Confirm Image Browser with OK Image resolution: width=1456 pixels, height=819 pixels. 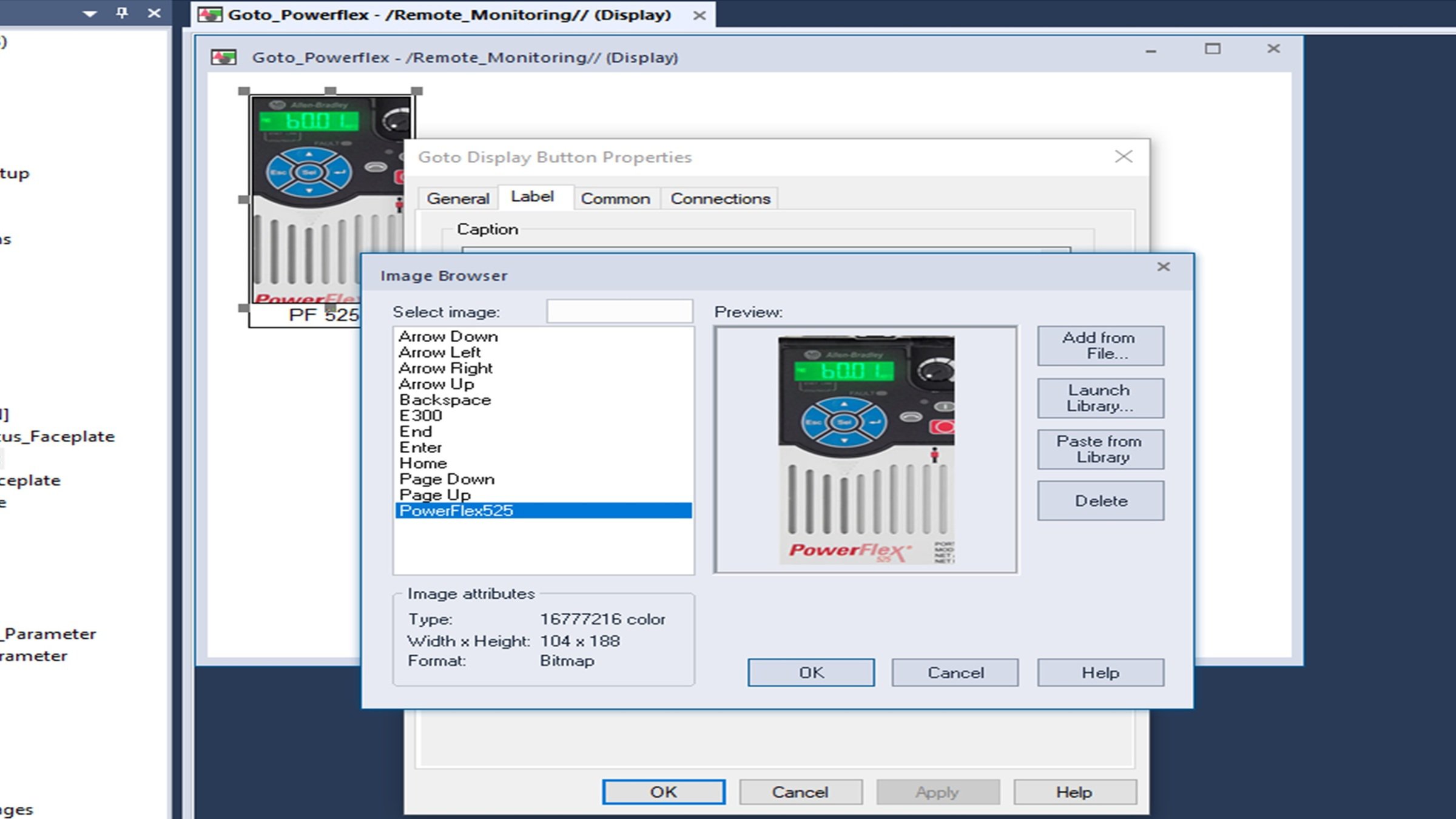[x=811, y=672]
